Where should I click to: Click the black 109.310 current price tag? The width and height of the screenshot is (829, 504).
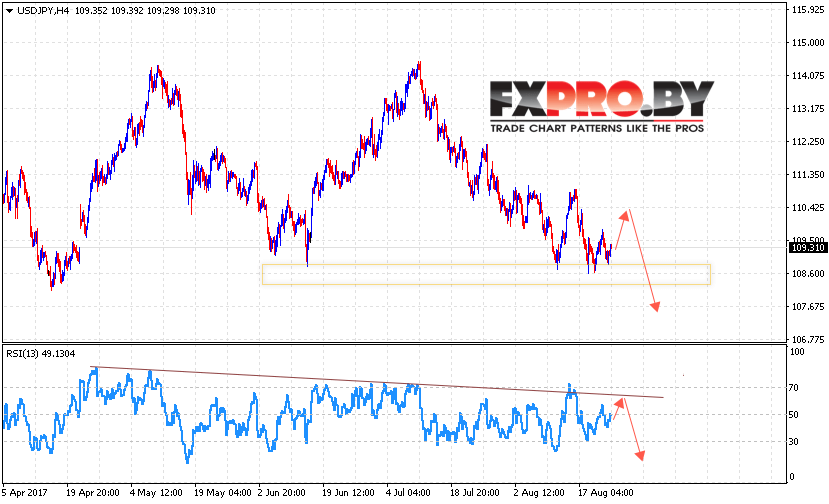click(x=807, y=248)
